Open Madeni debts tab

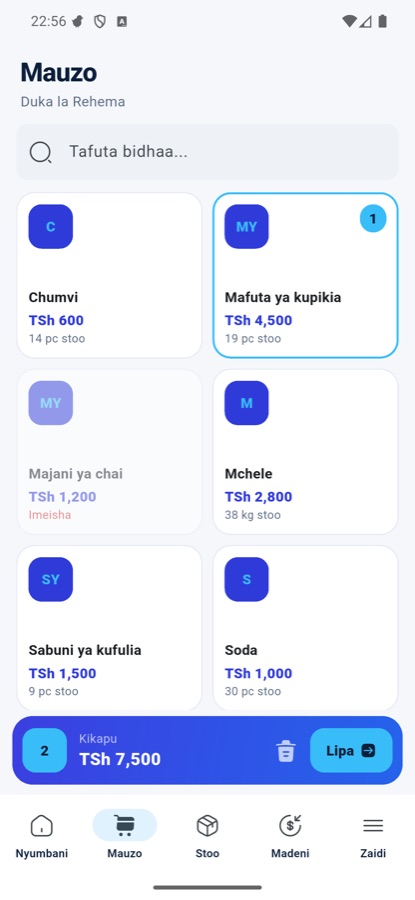pos(290,834)
